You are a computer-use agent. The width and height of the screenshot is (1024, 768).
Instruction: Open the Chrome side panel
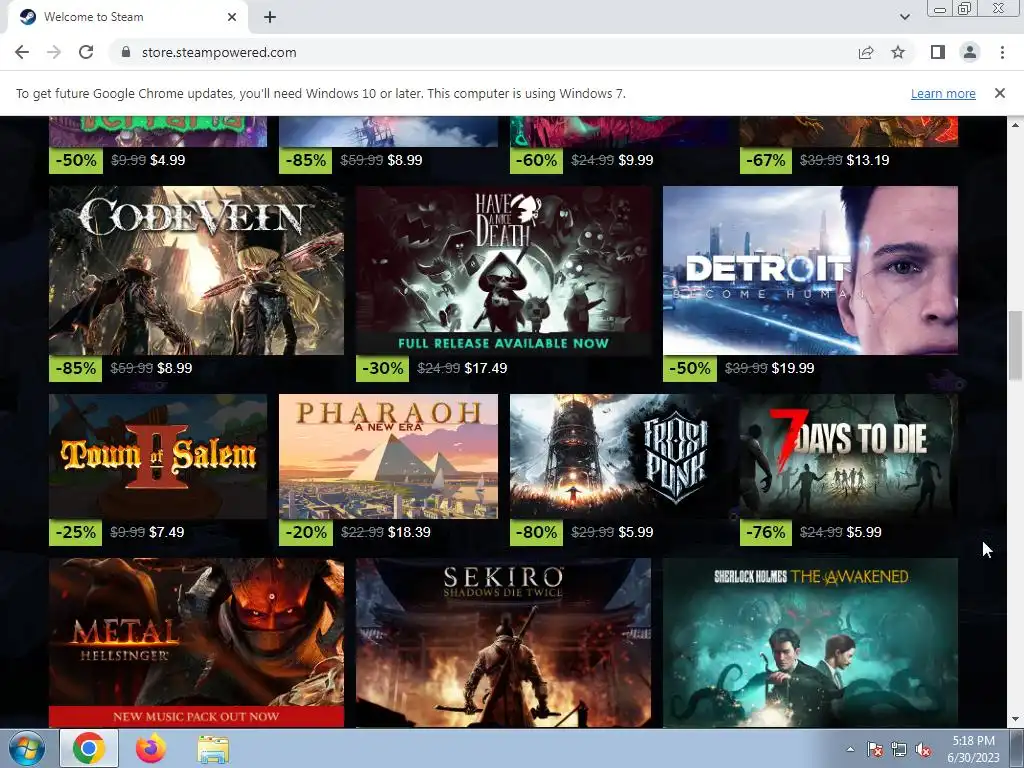click(938, 52)
